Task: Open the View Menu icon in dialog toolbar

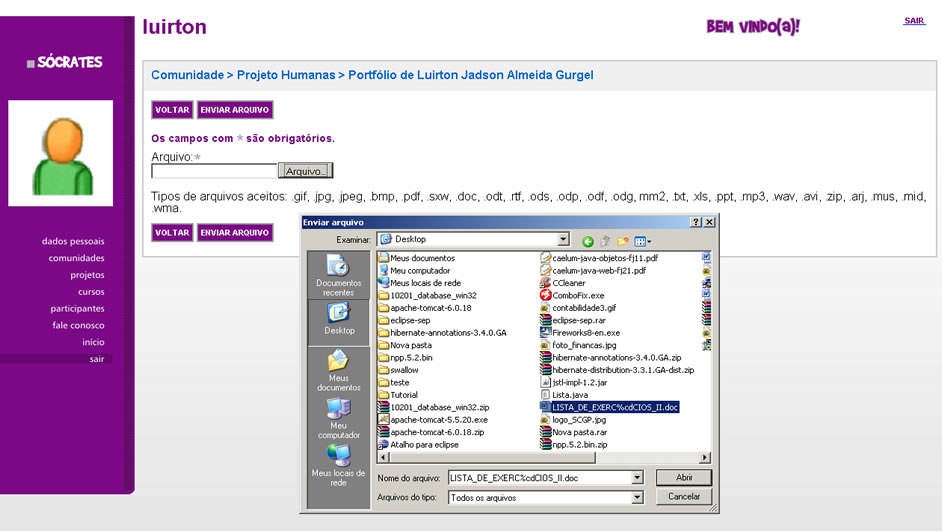Action: 642,241
